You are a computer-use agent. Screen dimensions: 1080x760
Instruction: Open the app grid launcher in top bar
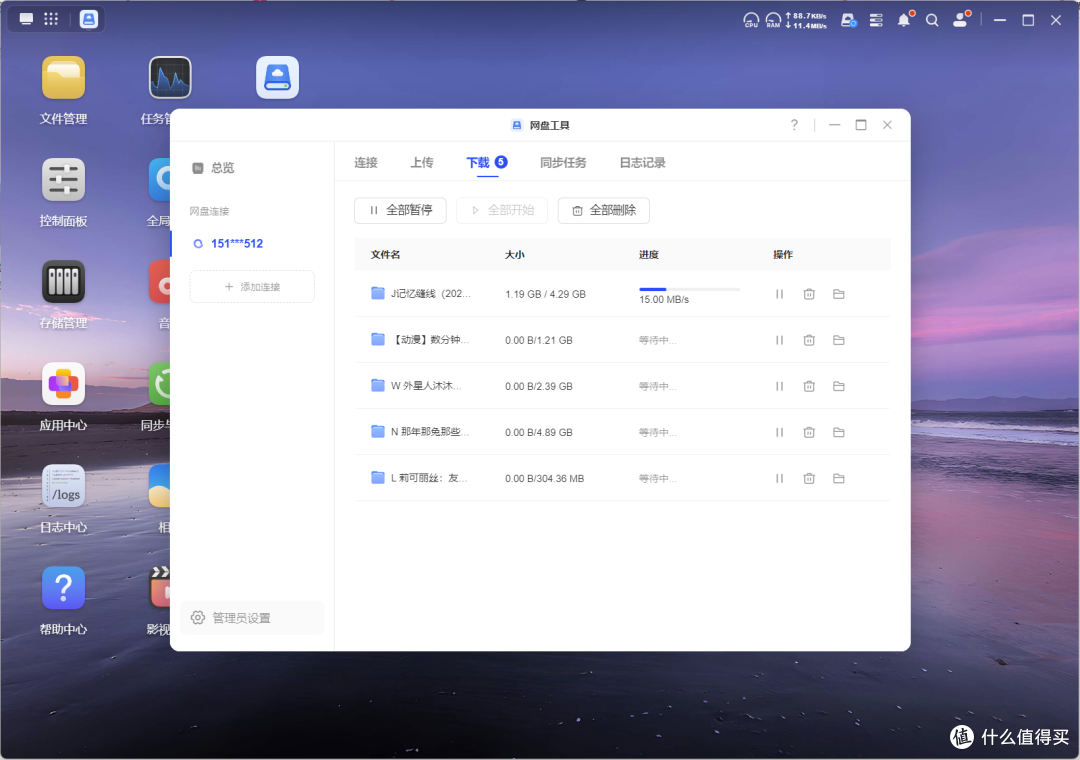click(x=51, y=19)
